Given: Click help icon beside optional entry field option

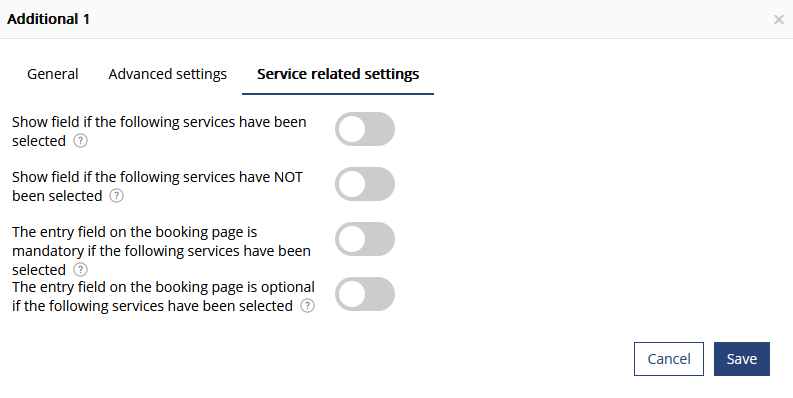Looking at the screenshot, I should pos(307,305).
